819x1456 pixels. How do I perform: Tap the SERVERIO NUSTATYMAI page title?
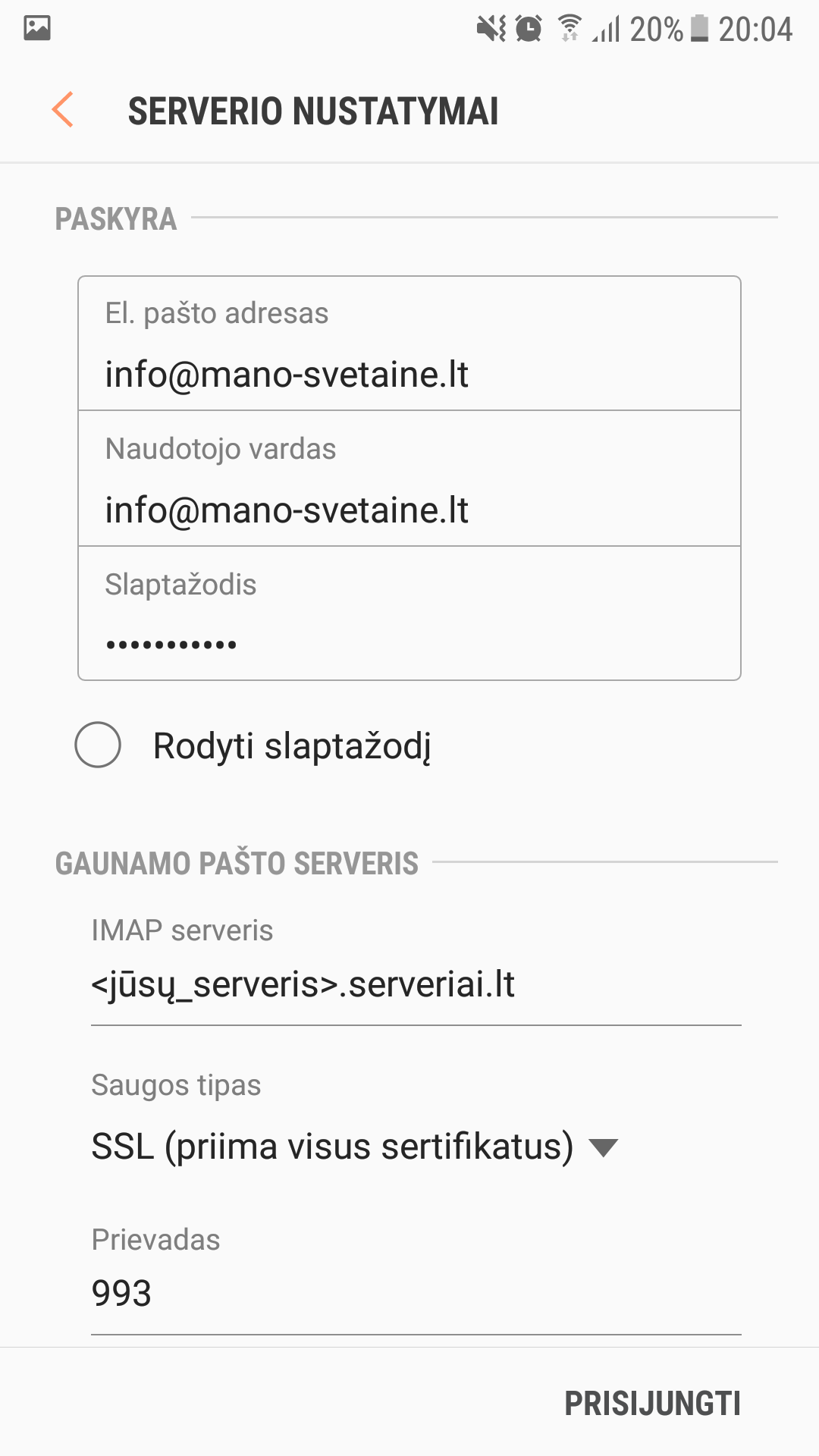click(x=313, y=111)
